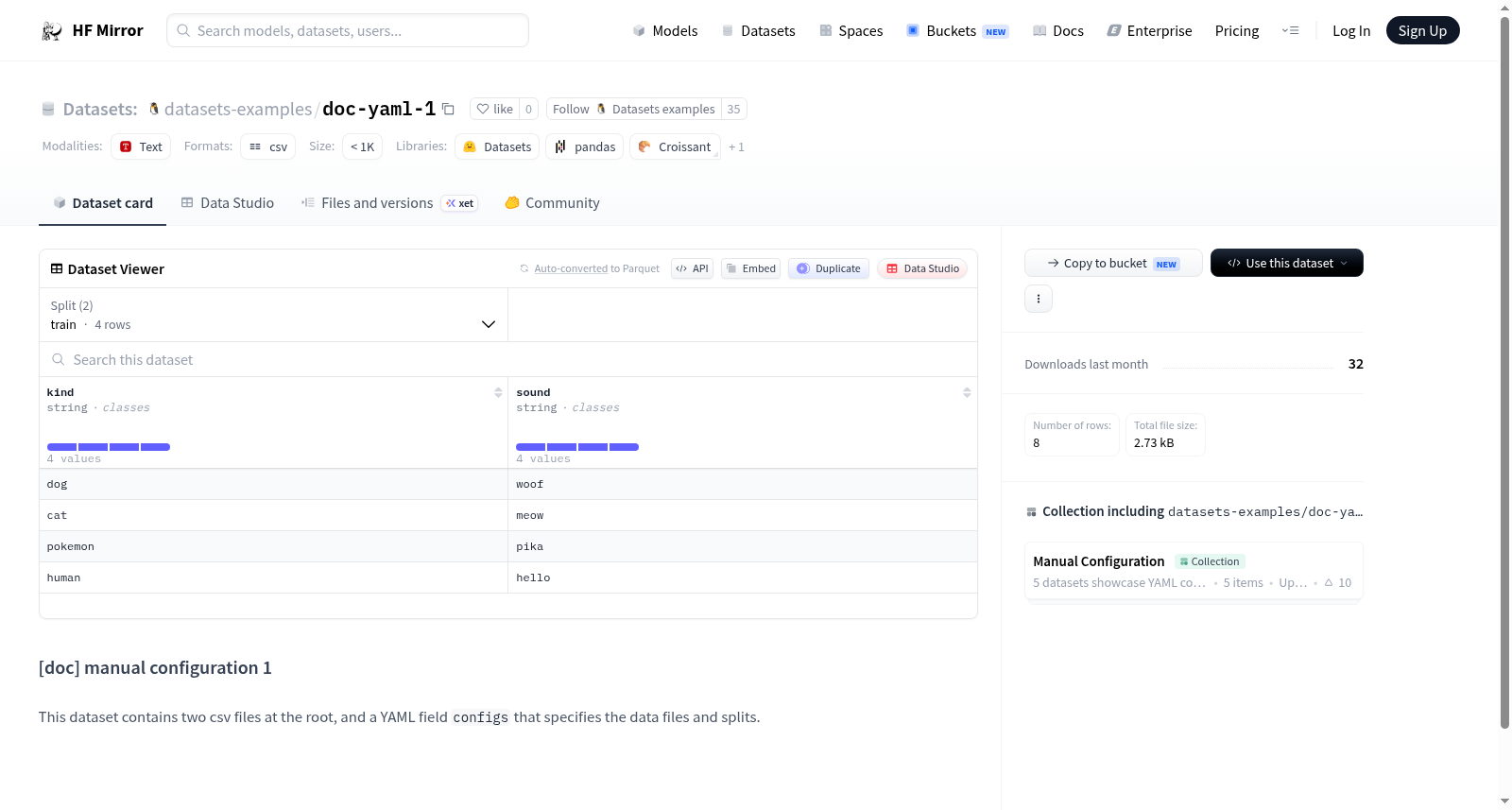Click the Text modality tag
This screenshot has height=810, width=1512.
pos(141,146)
